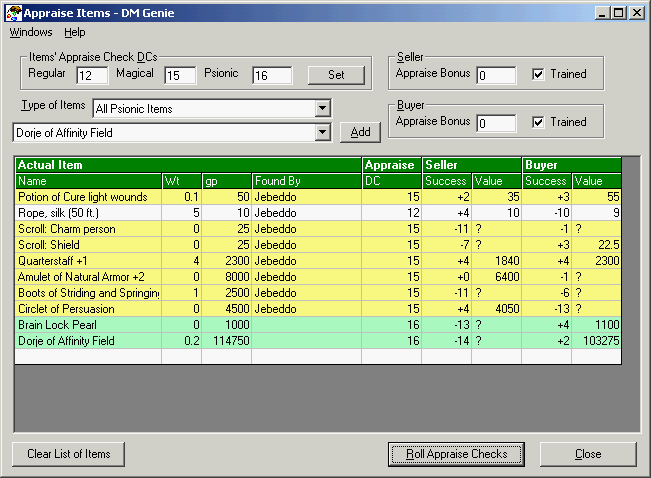Select the Amulet of Natural Armor +2 row
The image size is (651, 478).
318,277
